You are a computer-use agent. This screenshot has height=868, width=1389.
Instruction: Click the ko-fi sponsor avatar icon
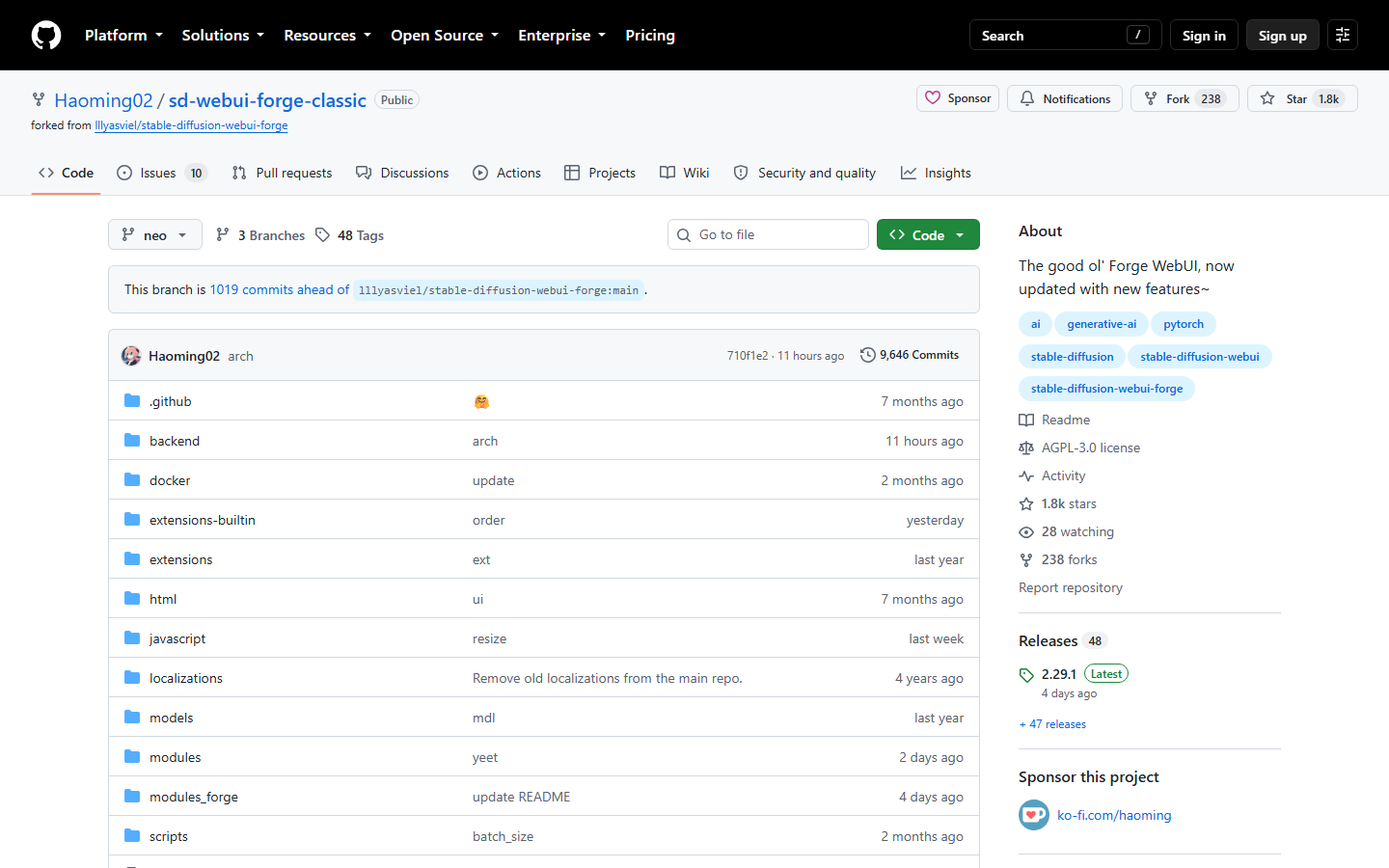pos(1034,815)
